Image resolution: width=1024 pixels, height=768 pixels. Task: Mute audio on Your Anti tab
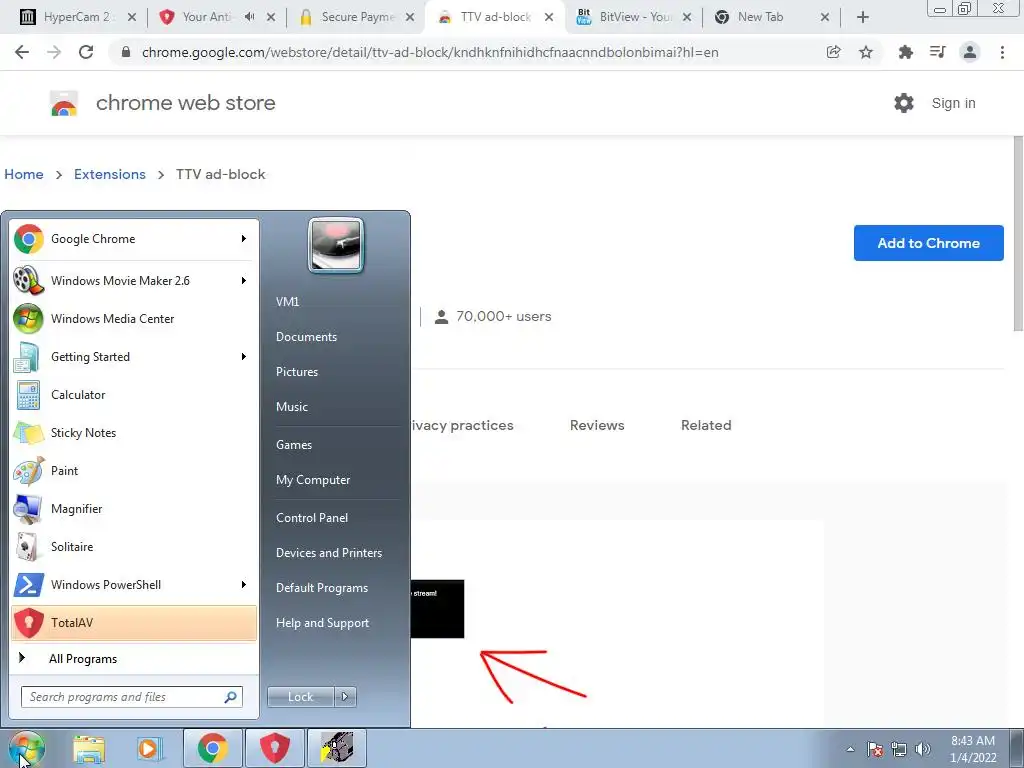click(x=249, y=17)
